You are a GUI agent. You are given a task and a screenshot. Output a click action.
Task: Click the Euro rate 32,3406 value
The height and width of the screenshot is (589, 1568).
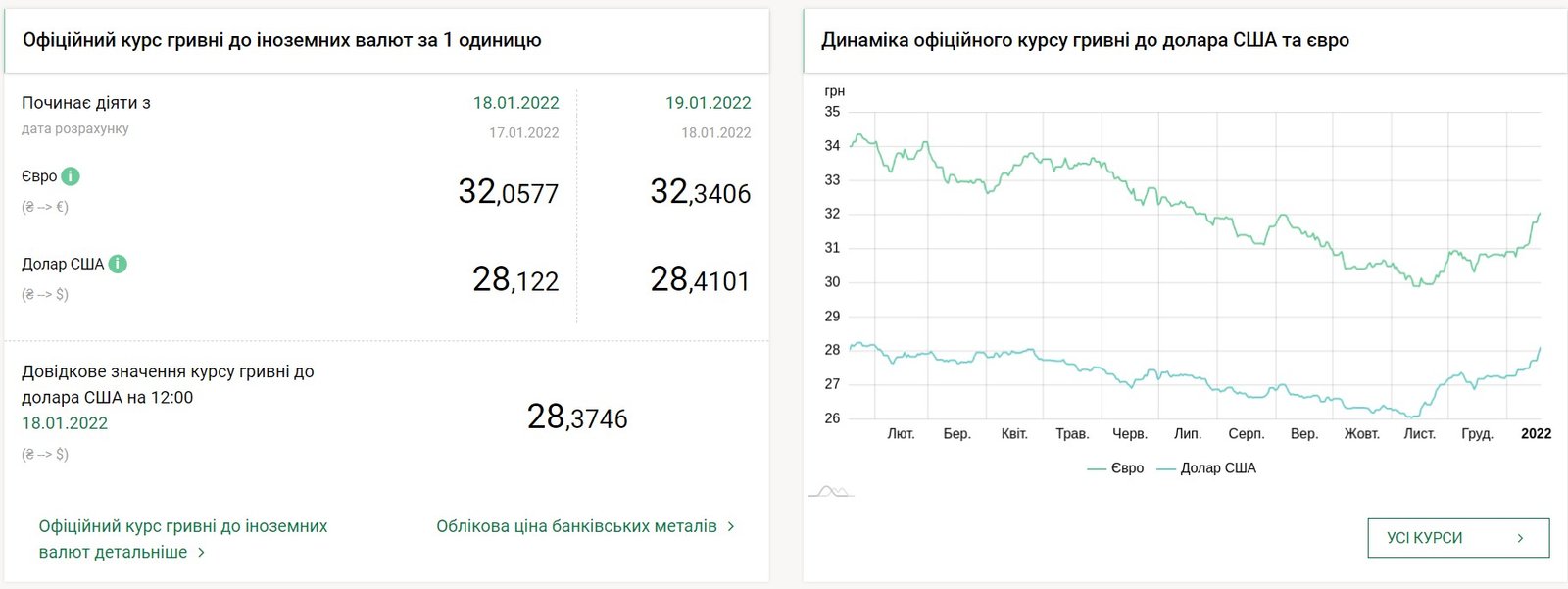701,192
